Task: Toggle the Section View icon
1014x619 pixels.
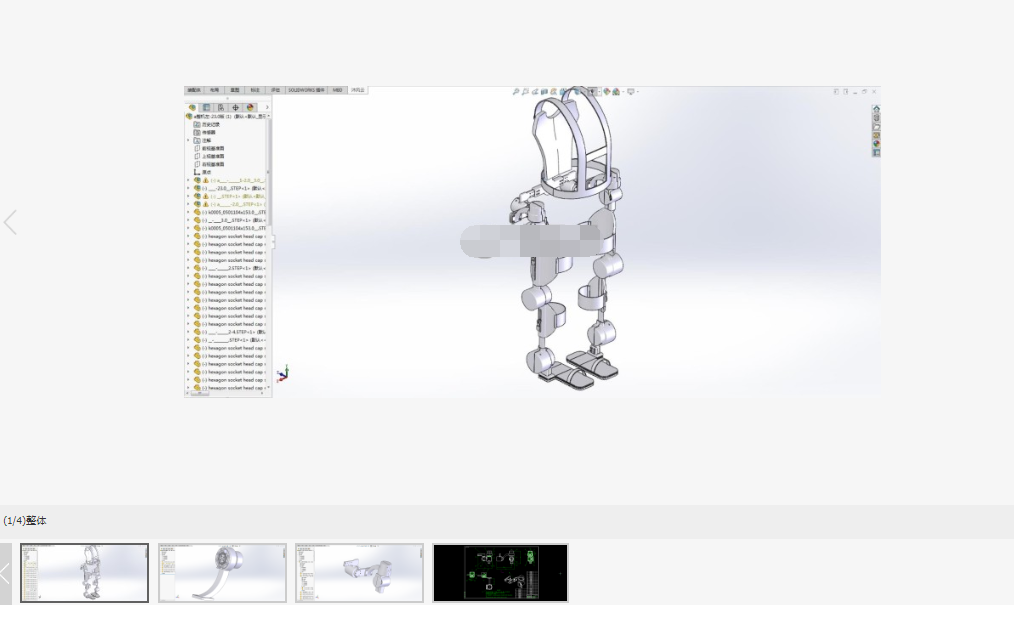Action: 545,92
